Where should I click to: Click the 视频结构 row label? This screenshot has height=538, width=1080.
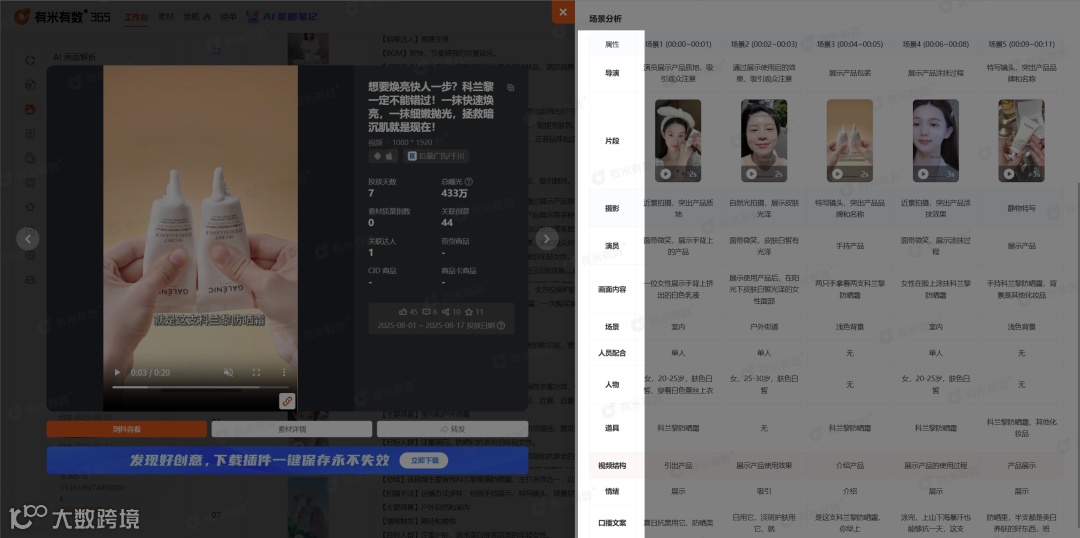point(612,466)
